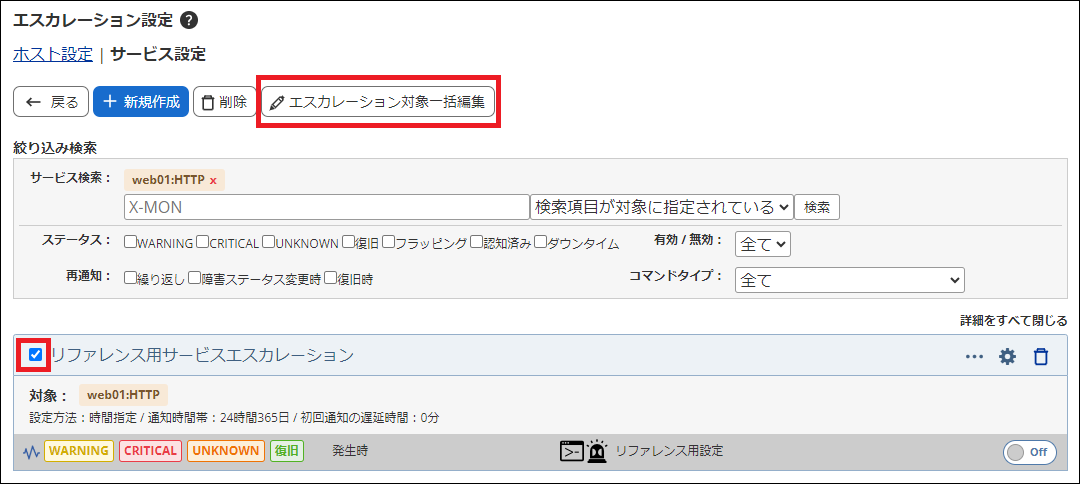Screen dimensions: 1080x484
Task: Switch to the ホスト設定 tab
Action: point(53,54)
